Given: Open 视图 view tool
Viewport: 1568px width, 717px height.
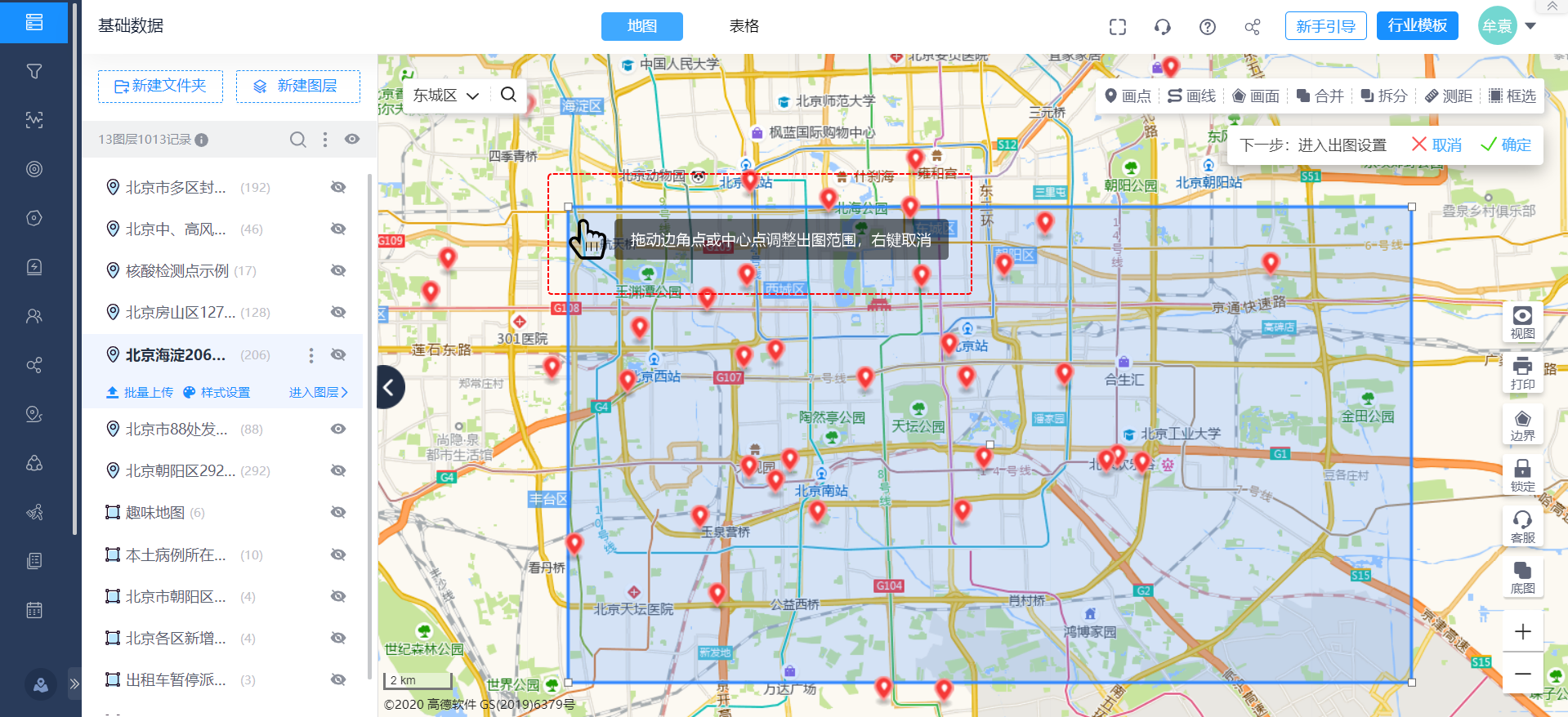Looking at the screenshot, I should pos(1523,322).
